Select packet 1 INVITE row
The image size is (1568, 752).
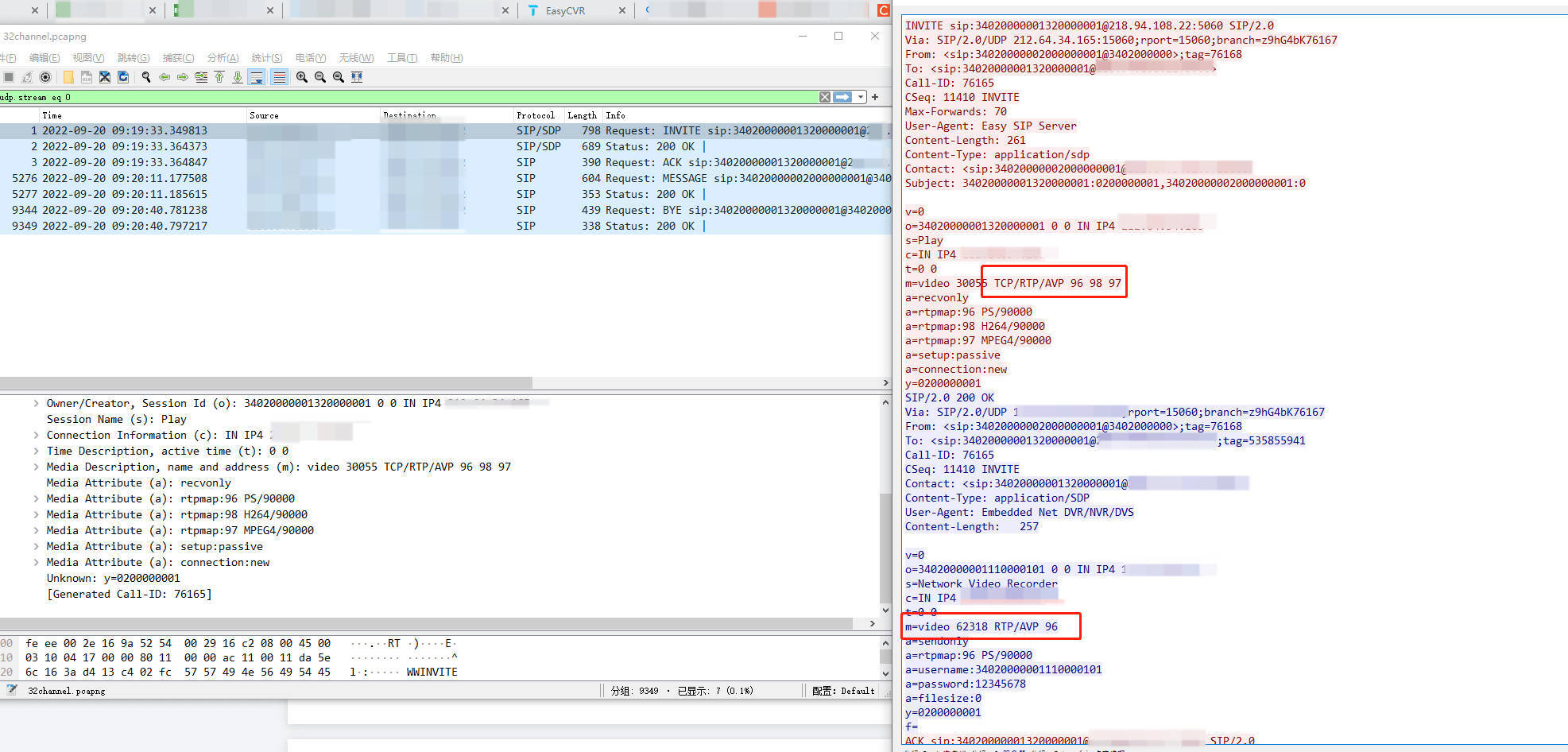click(445, 130)
